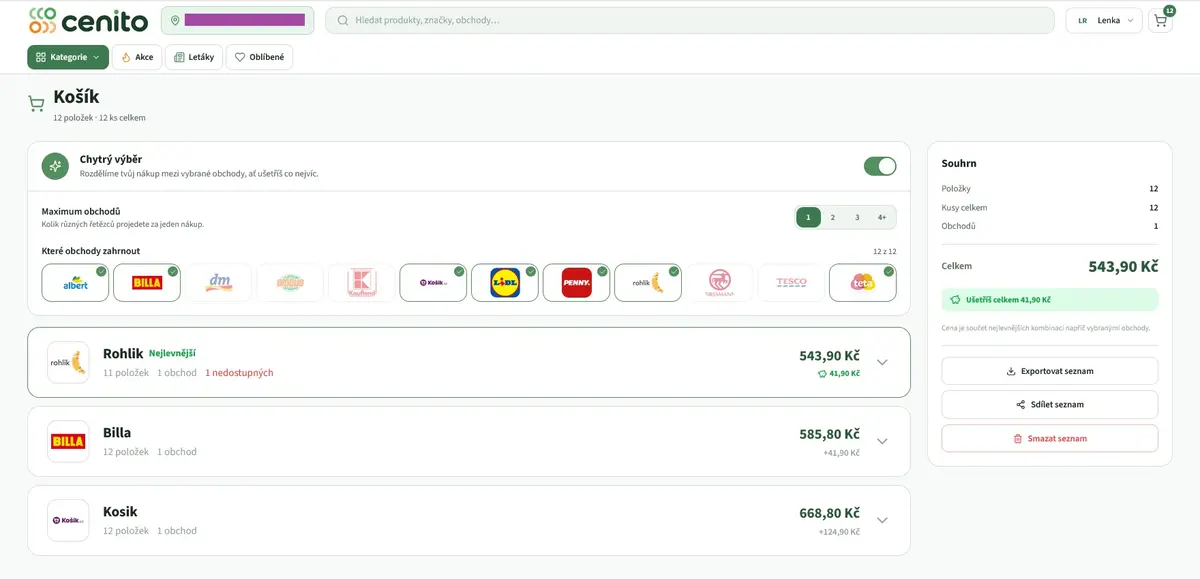This screenshot has width=1200, height=579.
Task: Click into the product search field
Action: tap(690, 20)
